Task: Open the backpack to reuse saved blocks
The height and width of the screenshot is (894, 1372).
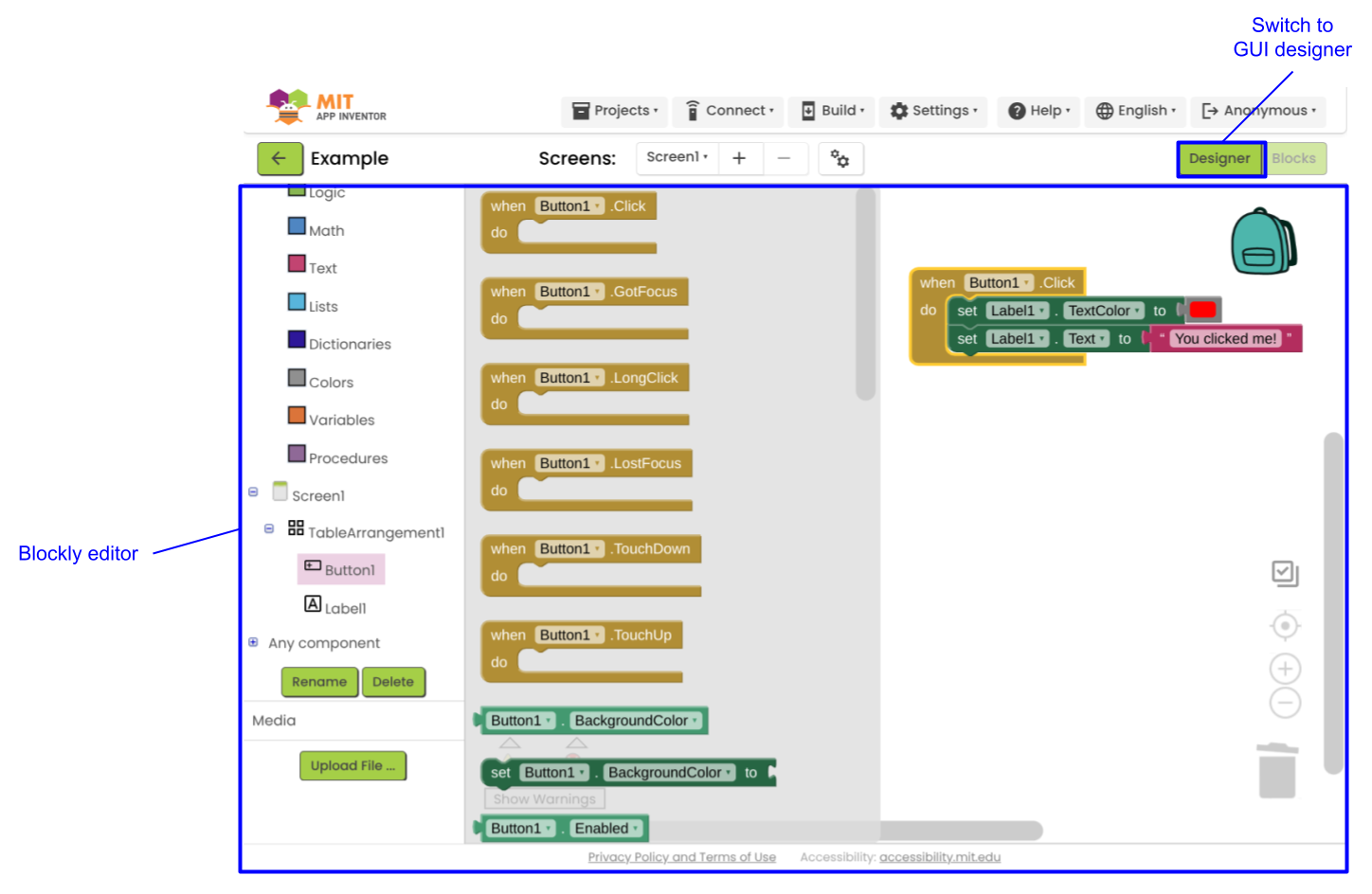Action: point(1263,241)
